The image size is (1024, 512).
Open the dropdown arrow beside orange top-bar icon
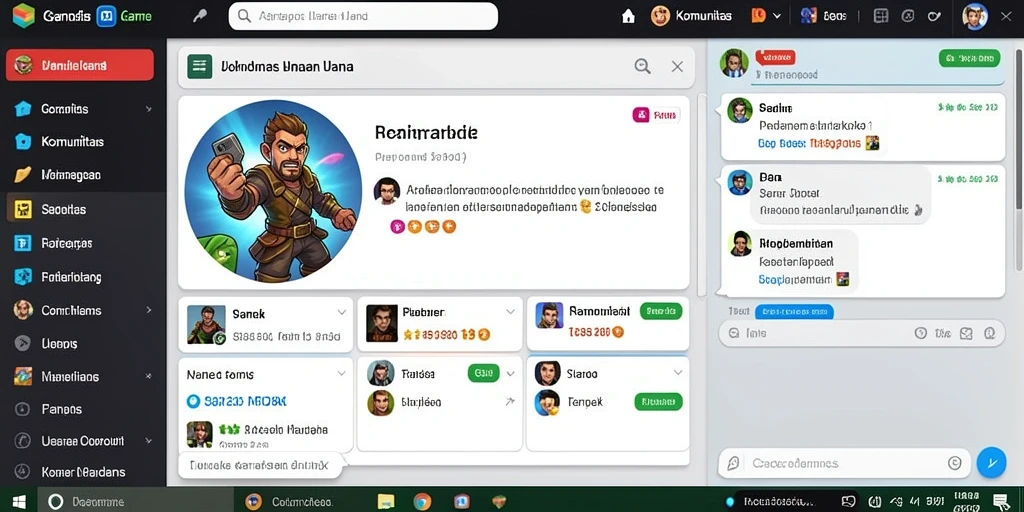point(776,16)
